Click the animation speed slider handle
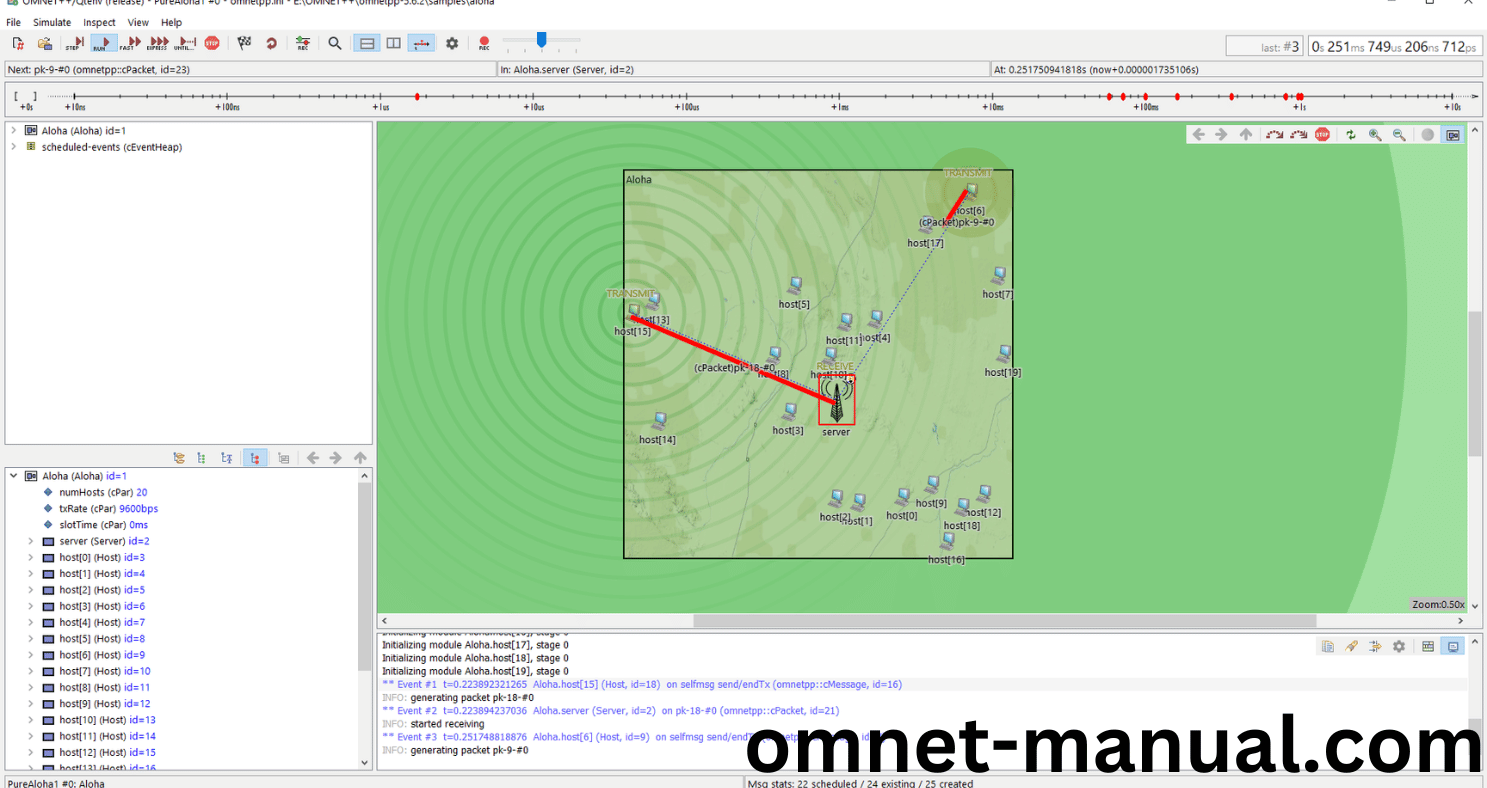 tap(541, 40)
